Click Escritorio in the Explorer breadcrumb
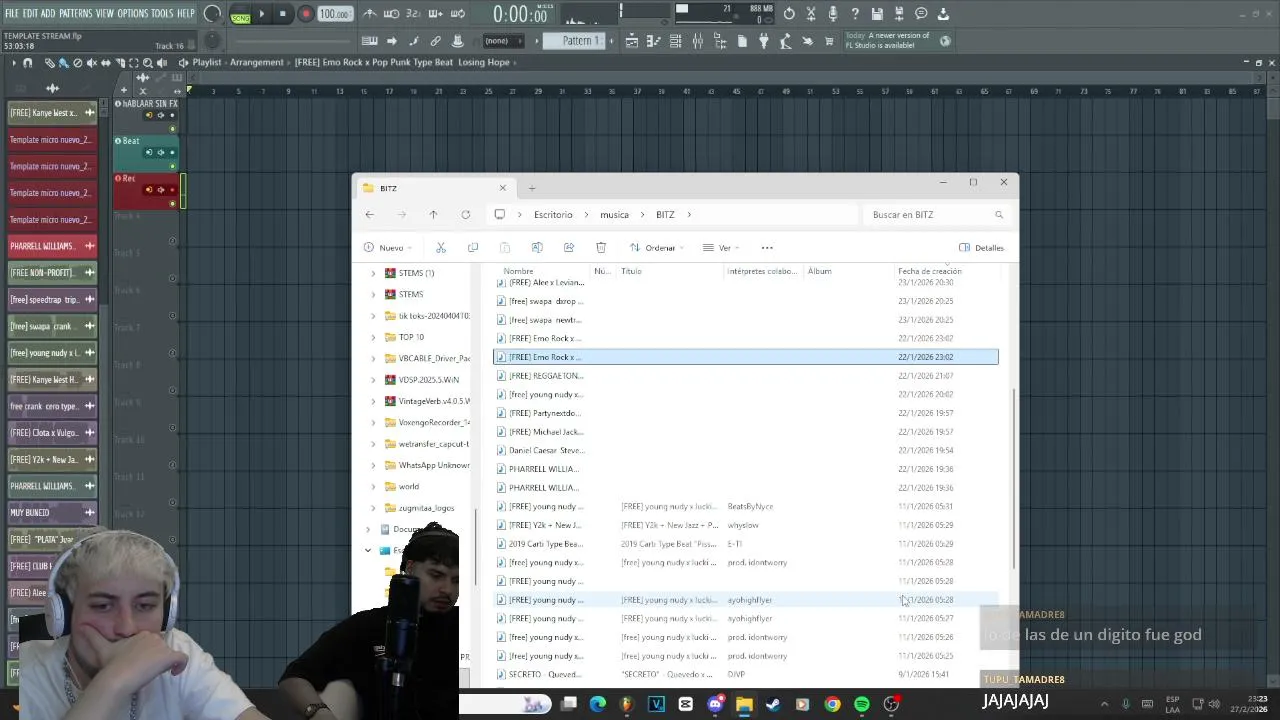This screenshot has width=1280, height=720. 553,214
